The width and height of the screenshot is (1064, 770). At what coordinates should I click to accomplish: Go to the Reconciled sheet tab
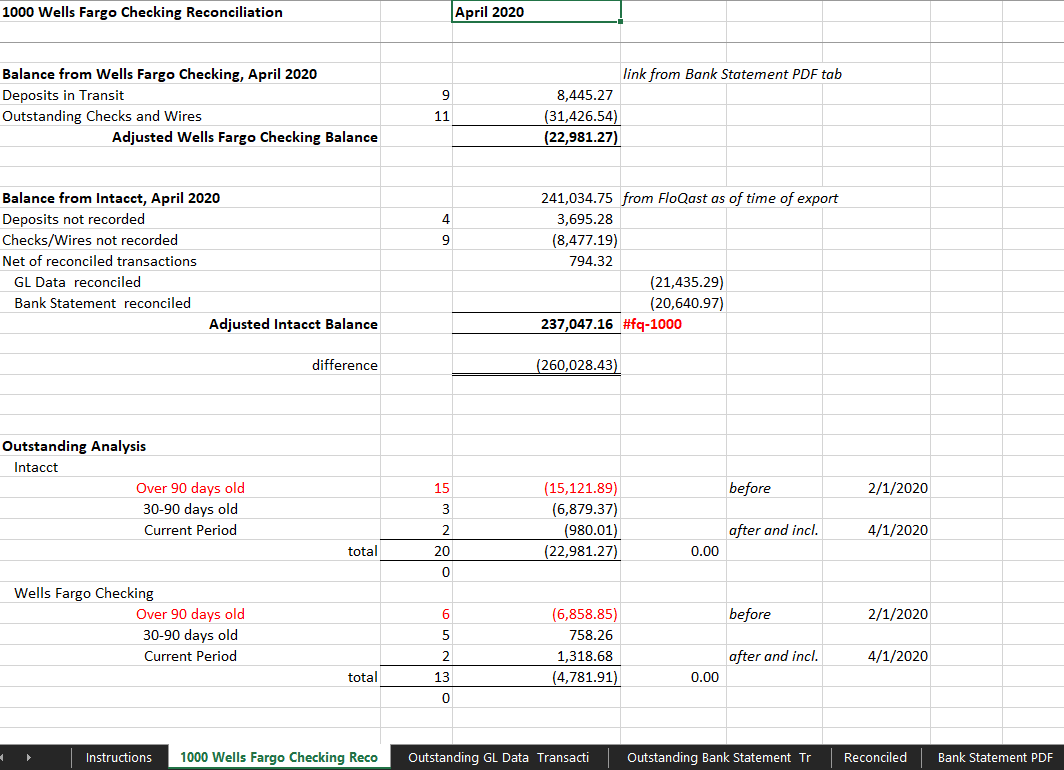[875, 757]
